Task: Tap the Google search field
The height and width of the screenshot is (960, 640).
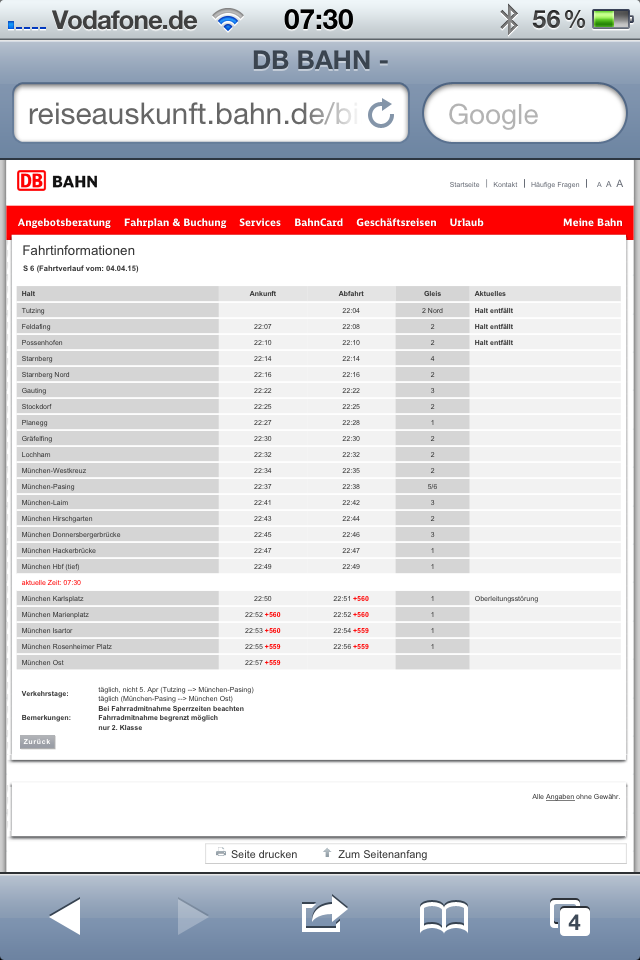Action: (x=525, y=113)
